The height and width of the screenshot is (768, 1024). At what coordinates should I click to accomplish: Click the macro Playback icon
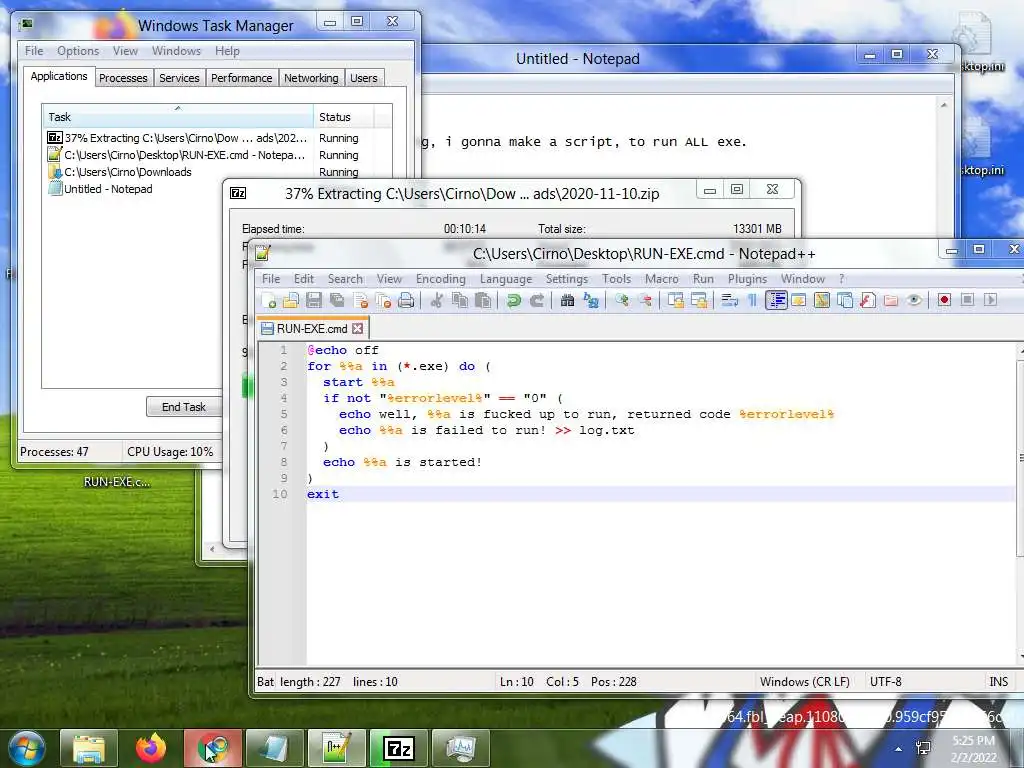[990, 300]
